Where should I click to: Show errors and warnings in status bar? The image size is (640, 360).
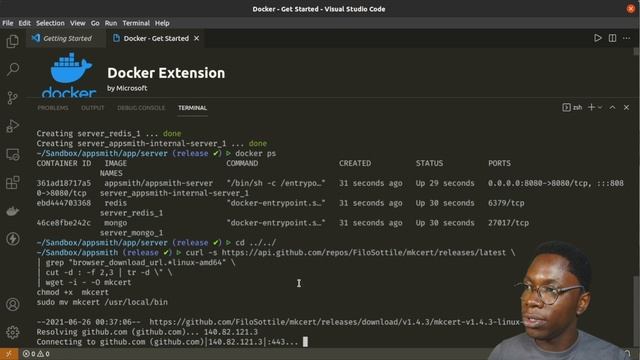pos(36,354)
